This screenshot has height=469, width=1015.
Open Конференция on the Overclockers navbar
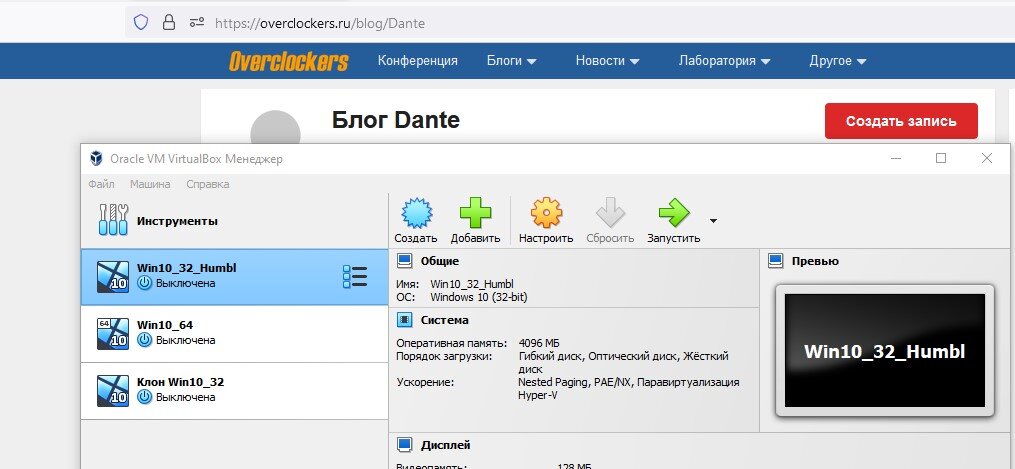point(418,61)
